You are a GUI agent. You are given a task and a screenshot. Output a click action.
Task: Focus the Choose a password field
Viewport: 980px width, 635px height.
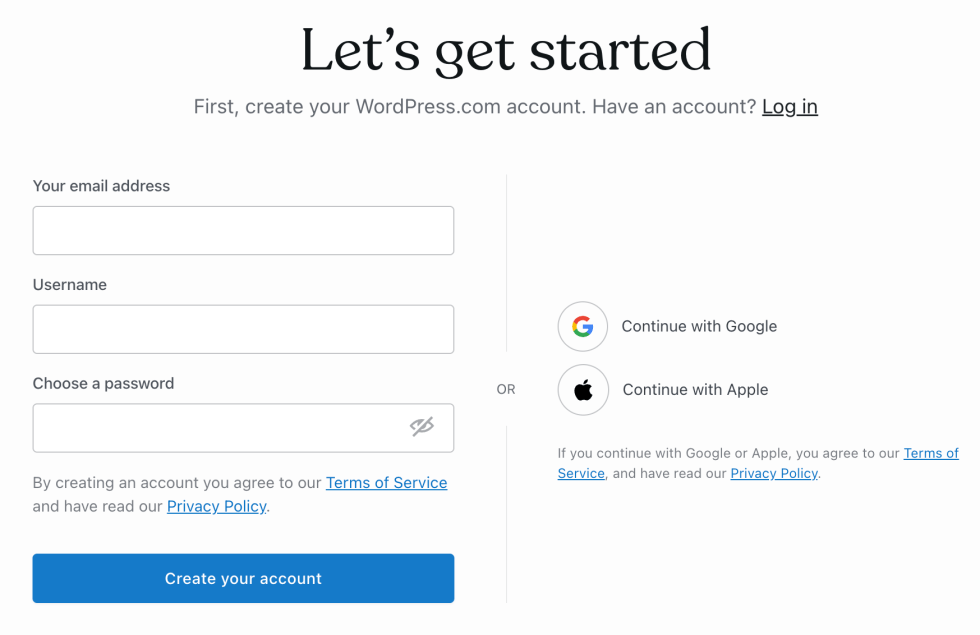click(243, 428)
